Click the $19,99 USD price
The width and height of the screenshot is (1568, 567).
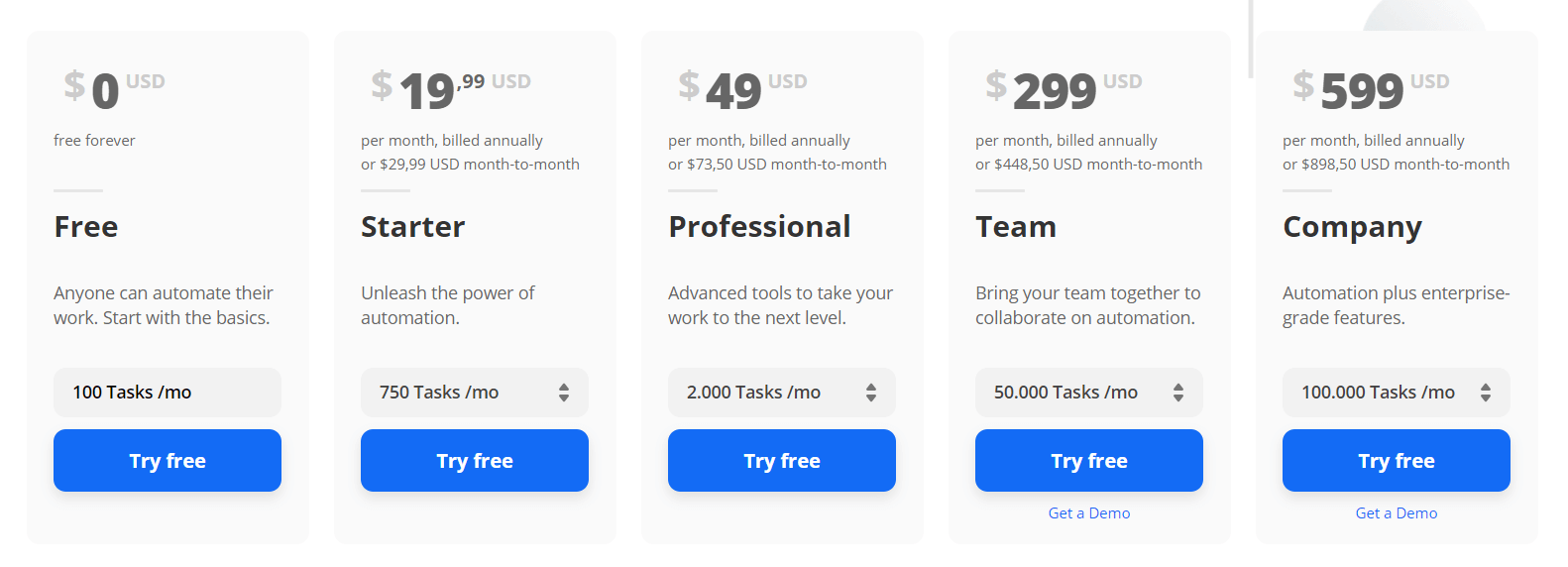451,90
